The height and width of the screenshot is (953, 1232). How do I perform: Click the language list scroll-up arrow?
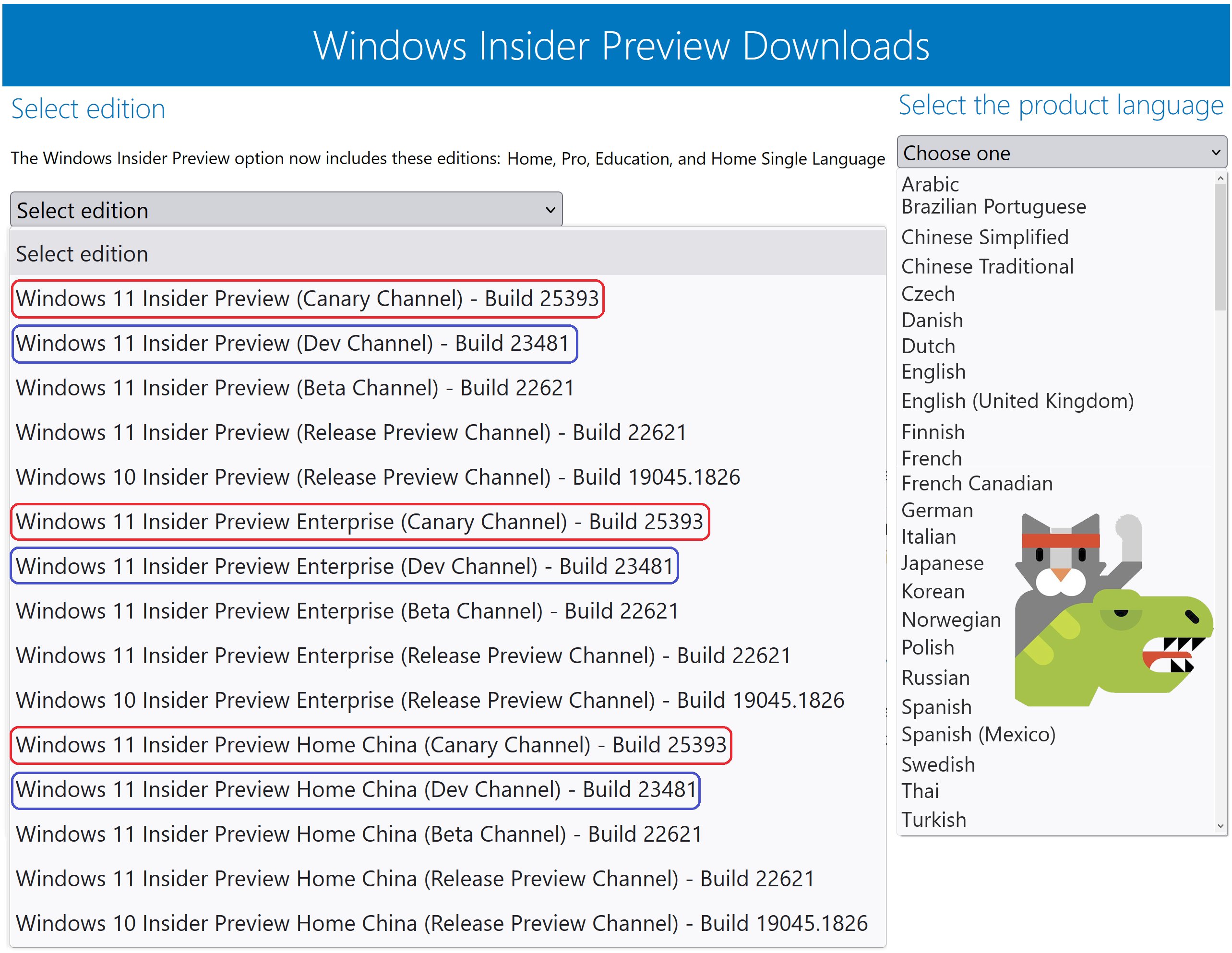[1220, 179]
